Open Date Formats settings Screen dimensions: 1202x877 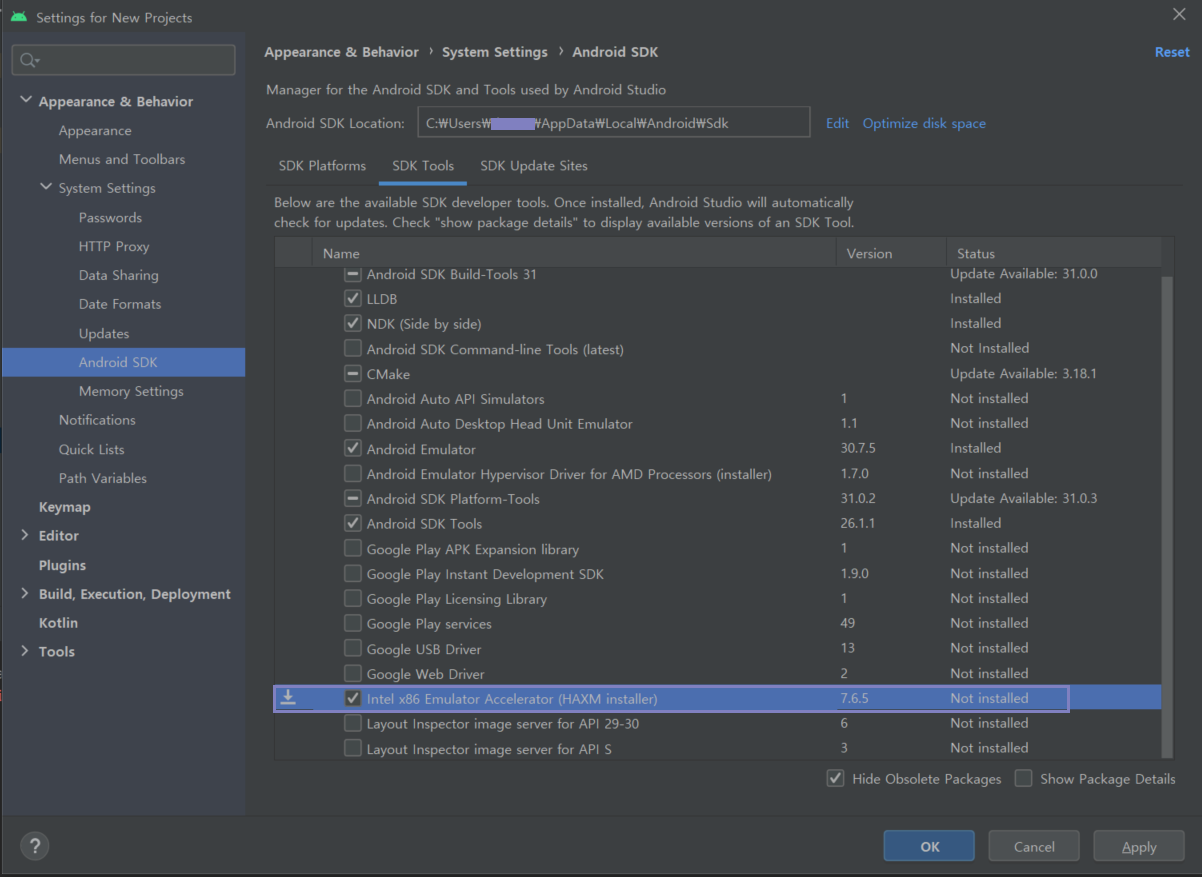point(120,304)
